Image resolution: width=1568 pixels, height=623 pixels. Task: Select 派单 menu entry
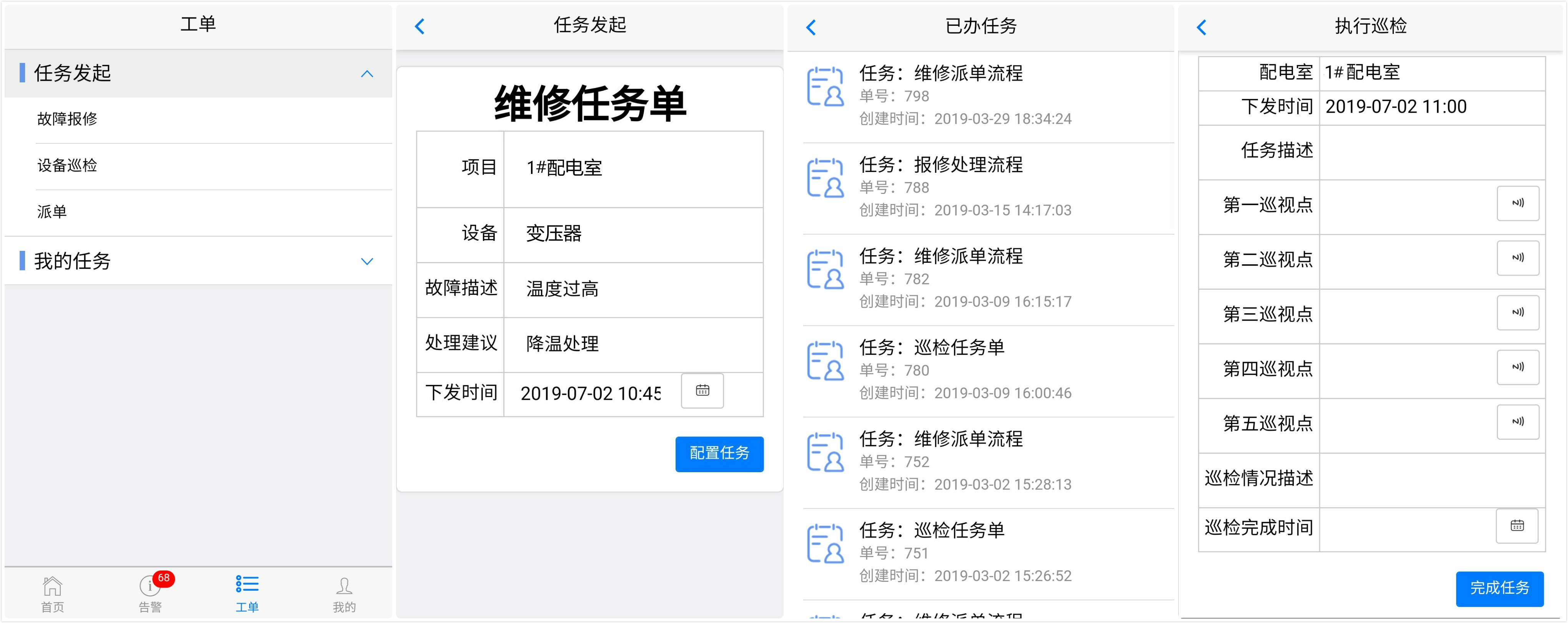[x=52, y=211]
